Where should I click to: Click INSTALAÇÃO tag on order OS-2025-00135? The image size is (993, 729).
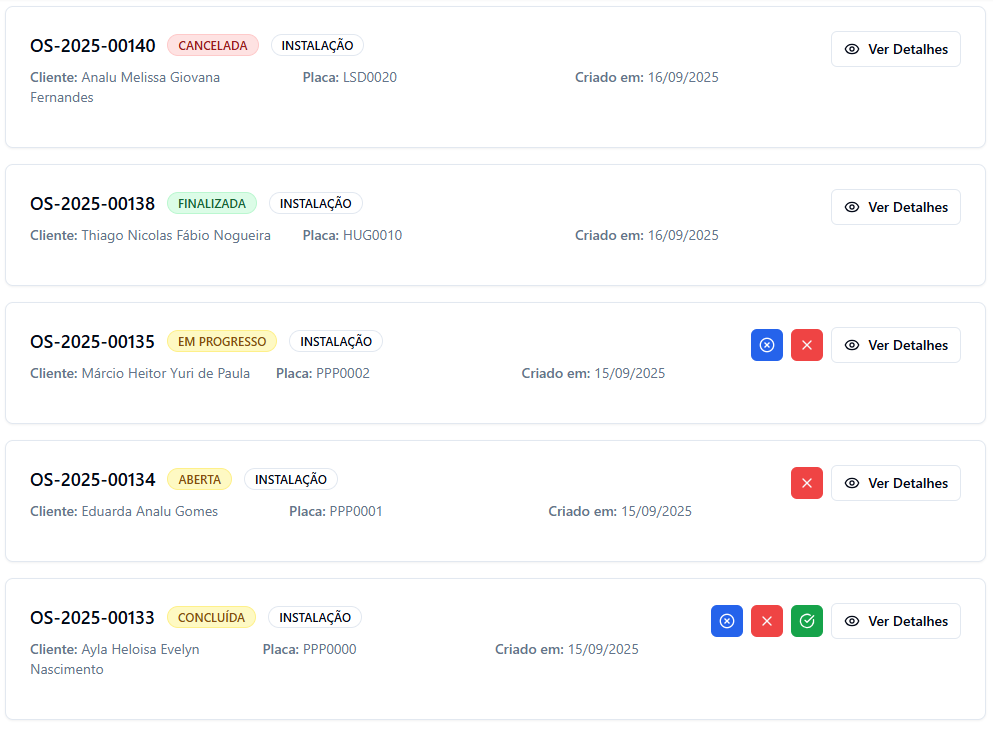[x=336, y=341]
